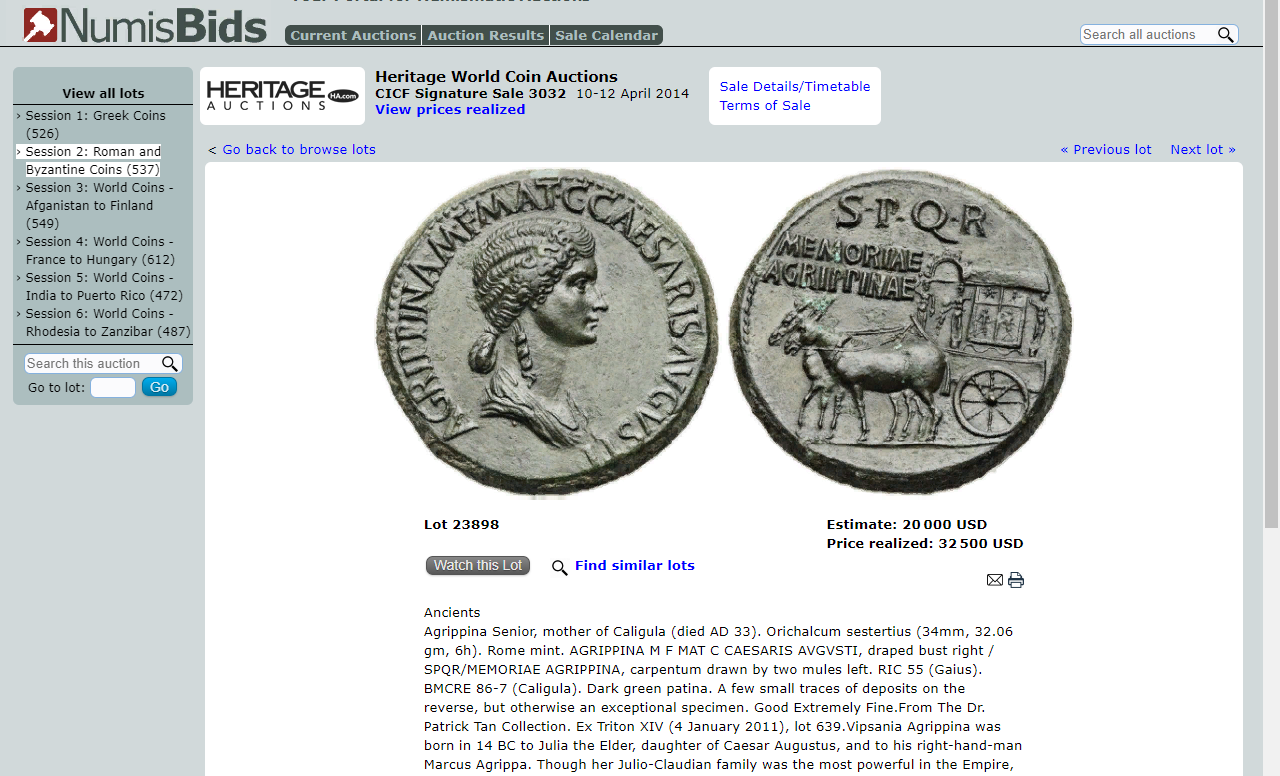This screenshot has height=776, width=1280.
Task: Click the coin obverse portrait image
Action: point(547,333)
